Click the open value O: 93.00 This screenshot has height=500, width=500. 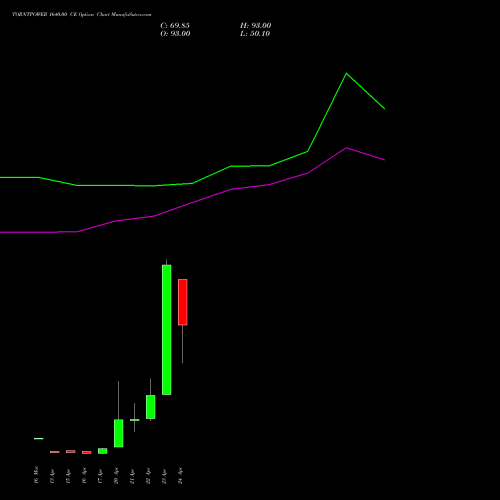[175, 34]
